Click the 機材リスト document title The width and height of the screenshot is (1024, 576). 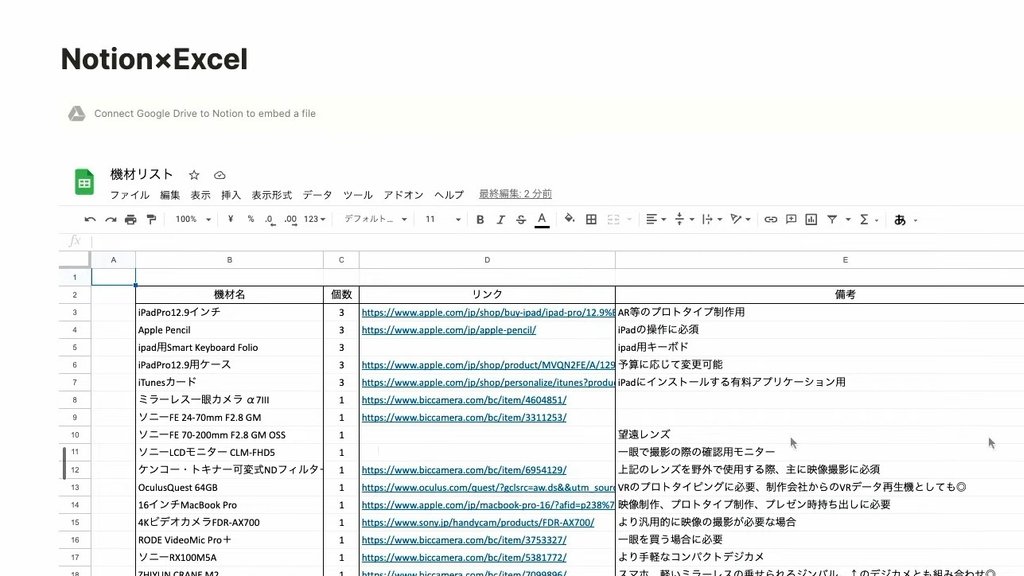coord(141,174)
